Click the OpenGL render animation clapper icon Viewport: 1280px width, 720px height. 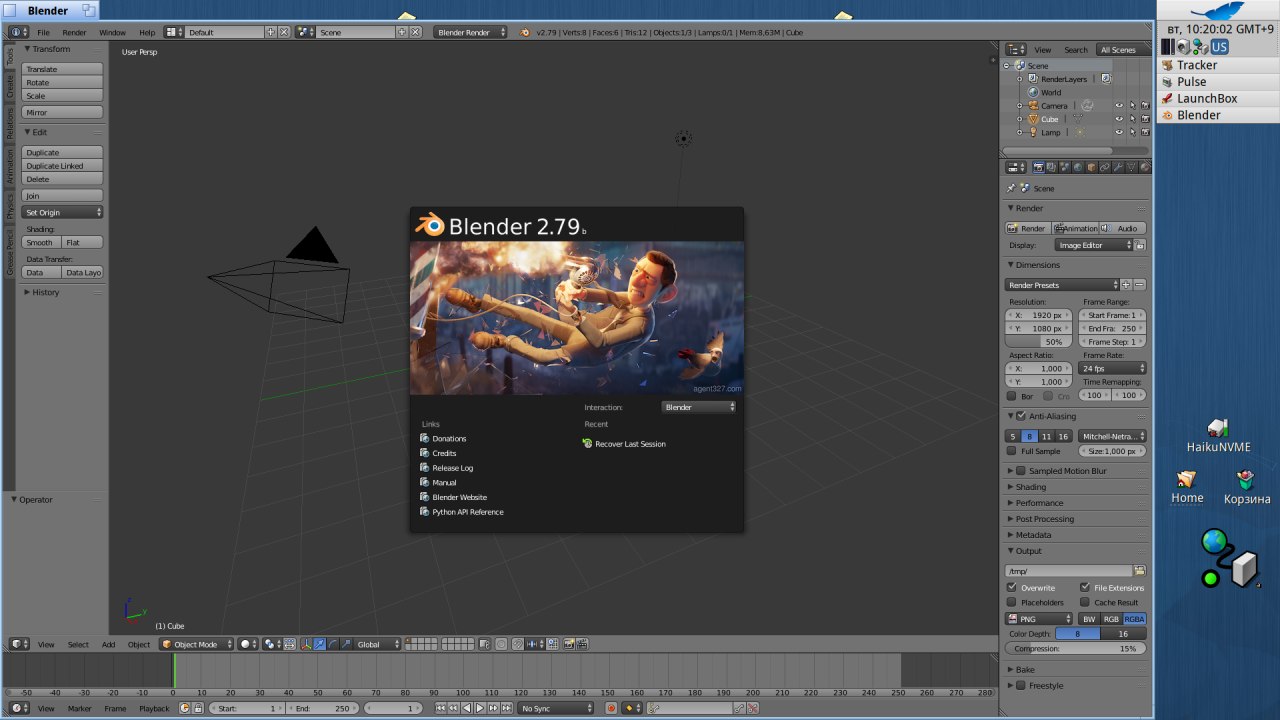point(581,644)
